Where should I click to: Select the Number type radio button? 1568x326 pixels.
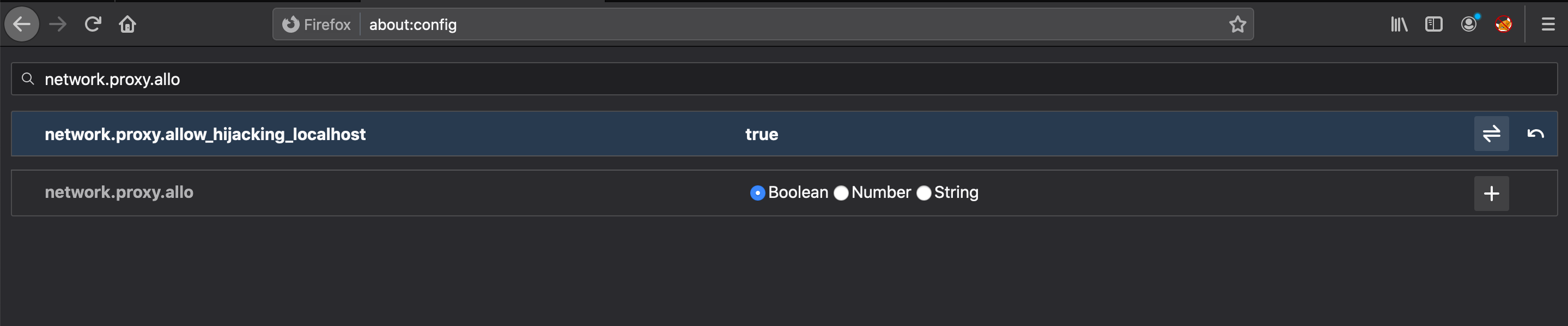coord(841,193)
